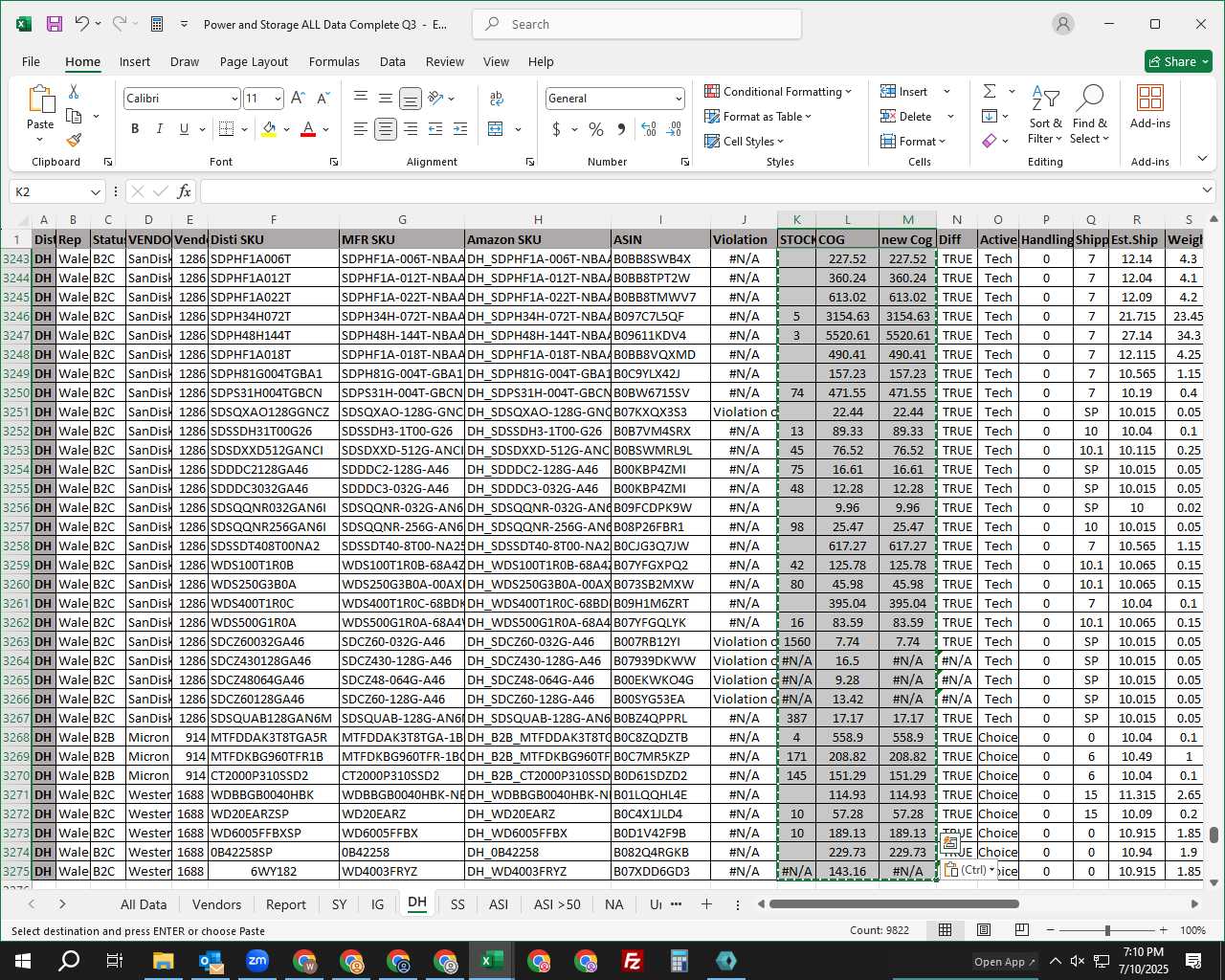The image size is (1225, 980).
Task: Open FileZilla from the taskbar
Action: coord(632,961)
